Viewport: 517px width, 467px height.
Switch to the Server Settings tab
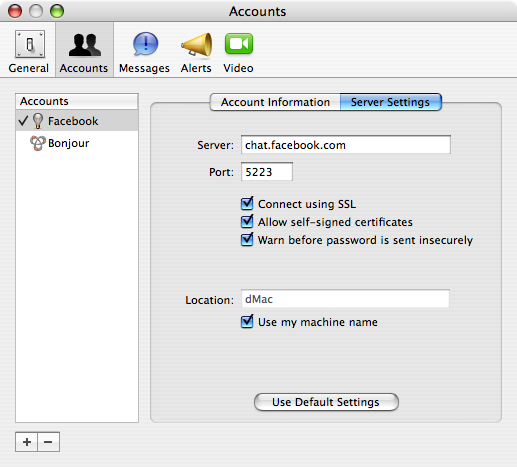click(391, 102)
